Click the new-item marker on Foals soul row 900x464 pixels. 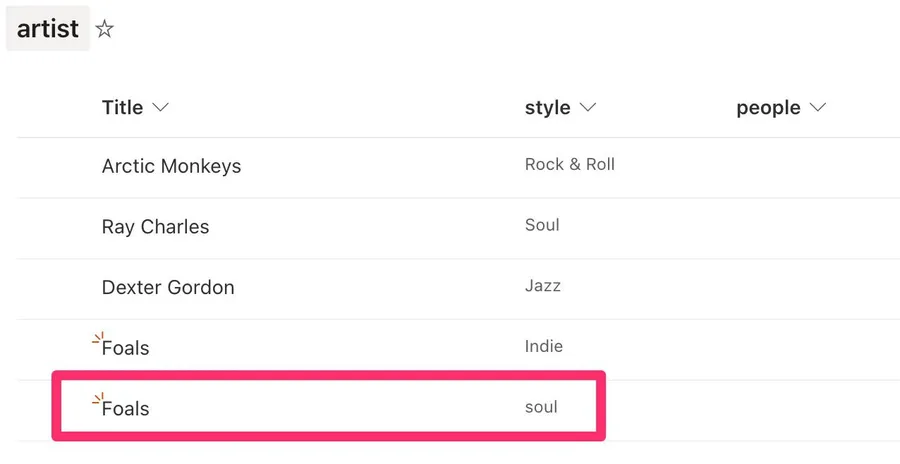98,400
